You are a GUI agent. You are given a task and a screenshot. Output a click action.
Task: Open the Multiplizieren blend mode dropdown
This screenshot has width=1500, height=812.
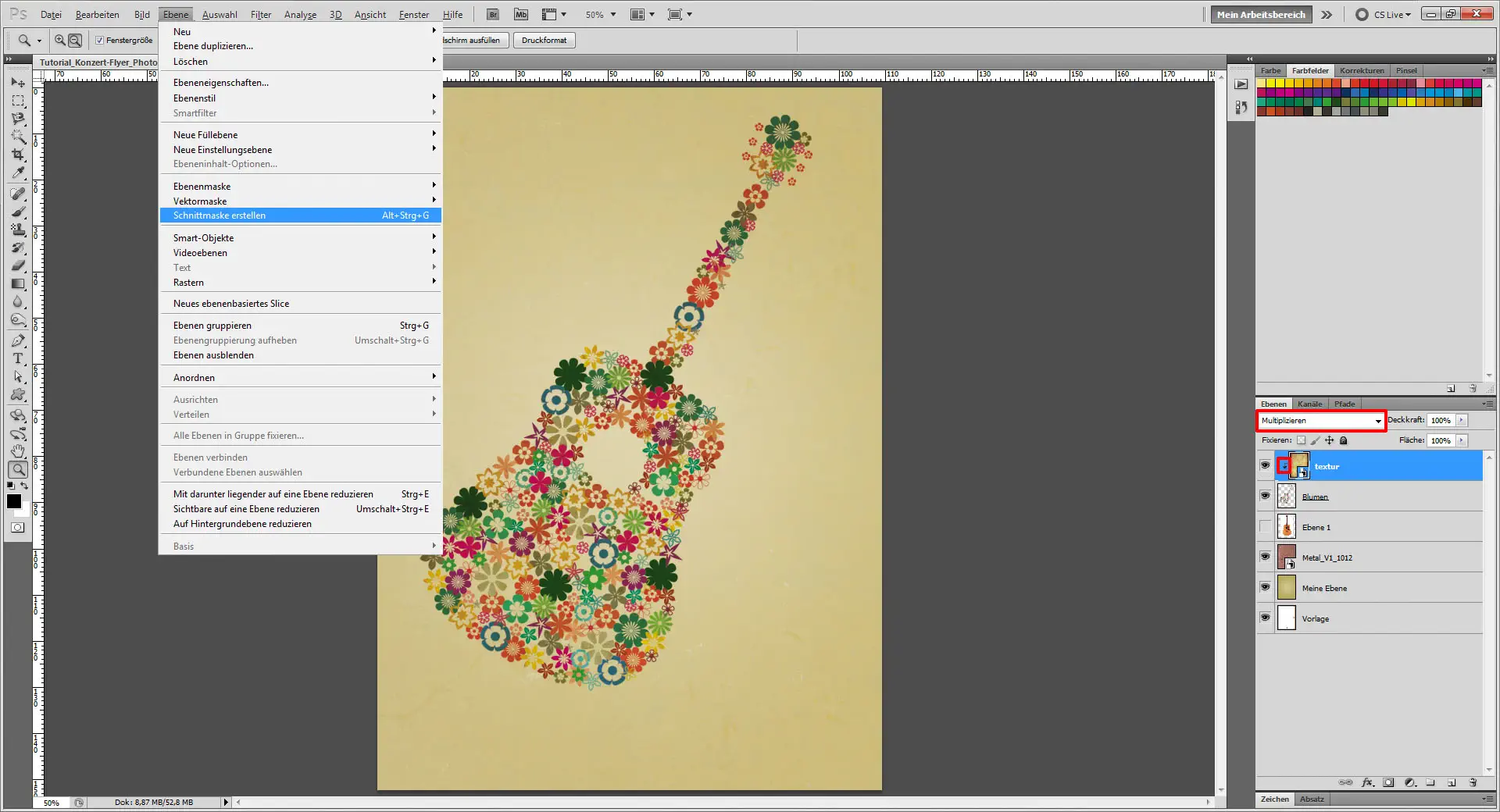1320,421
